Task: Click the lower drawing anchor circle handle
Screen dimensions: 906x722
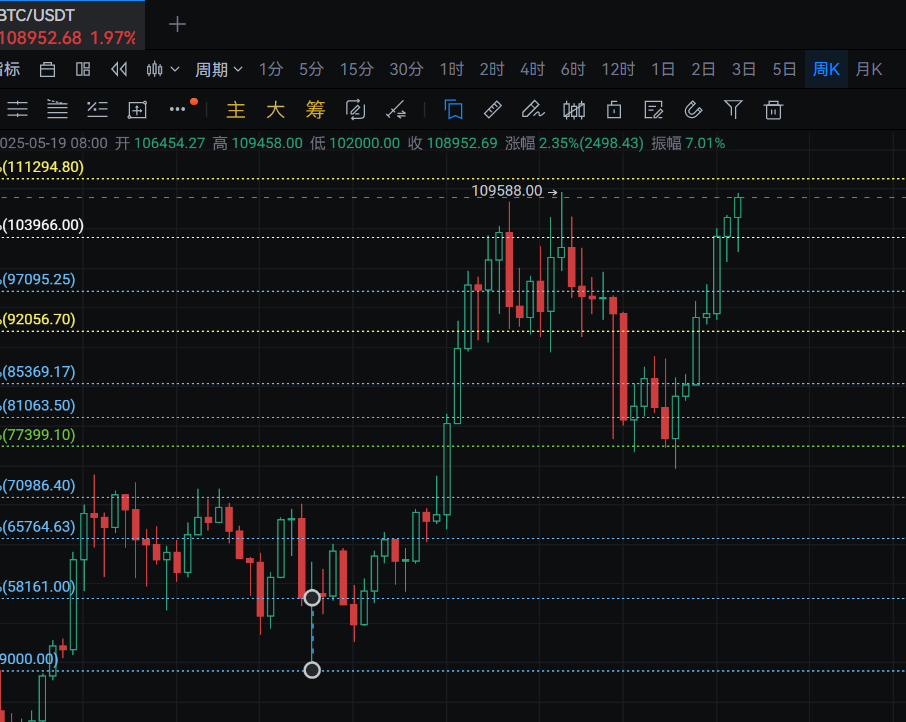Action: tap(312, 670)
